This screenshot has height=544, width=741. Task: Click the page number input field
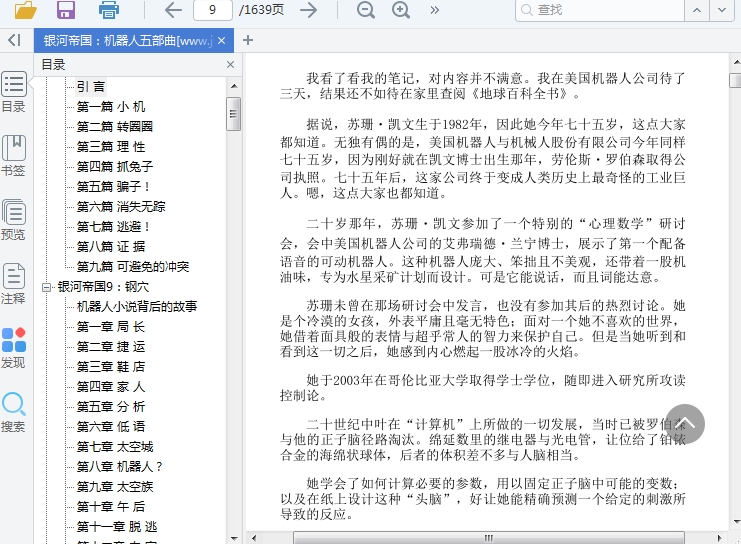coord(213,10)
